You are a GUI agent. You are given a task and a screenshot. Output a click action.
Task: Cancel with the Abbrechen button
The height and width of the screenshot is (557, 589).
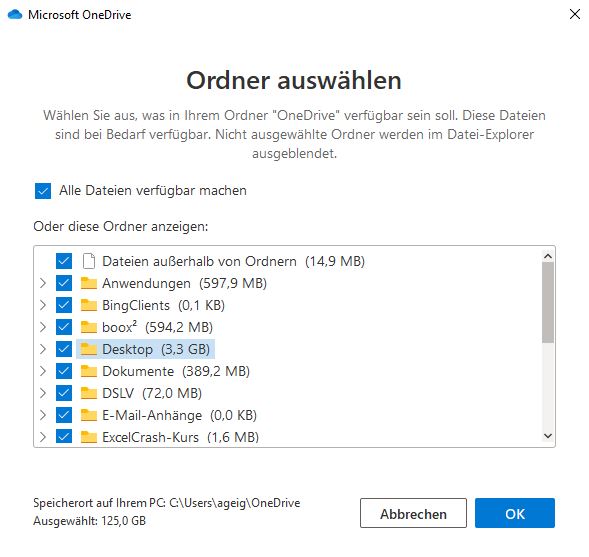coord(413,513)
